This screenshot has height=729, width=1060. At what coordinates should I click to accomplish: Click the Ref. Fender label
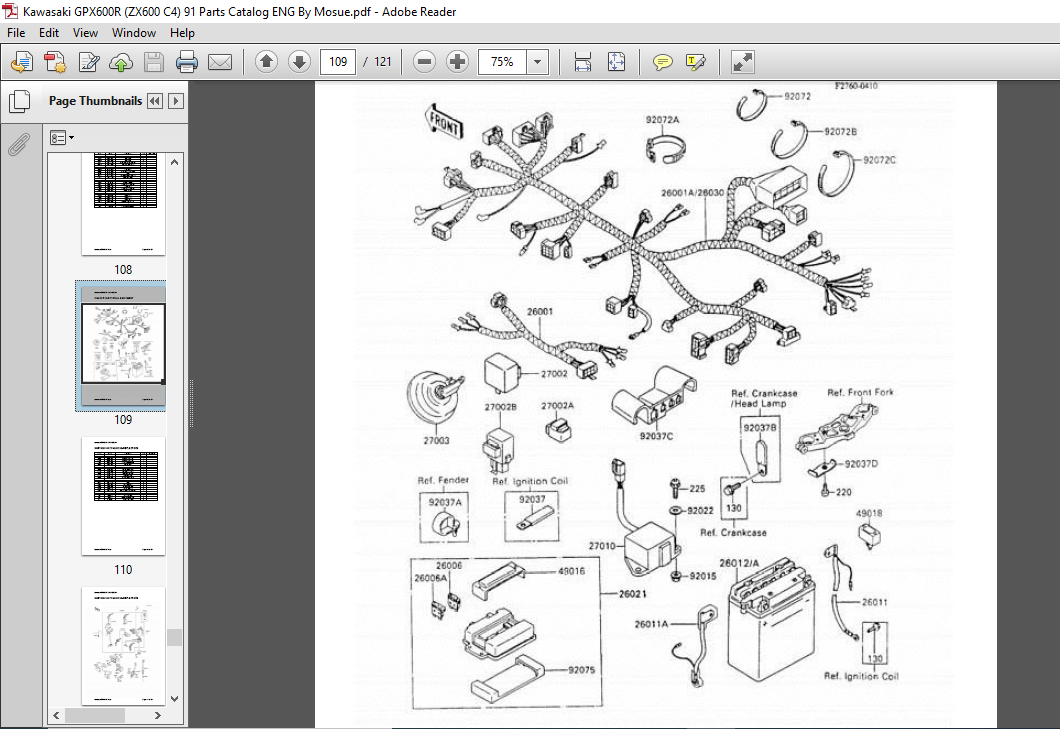click(443, 480)
